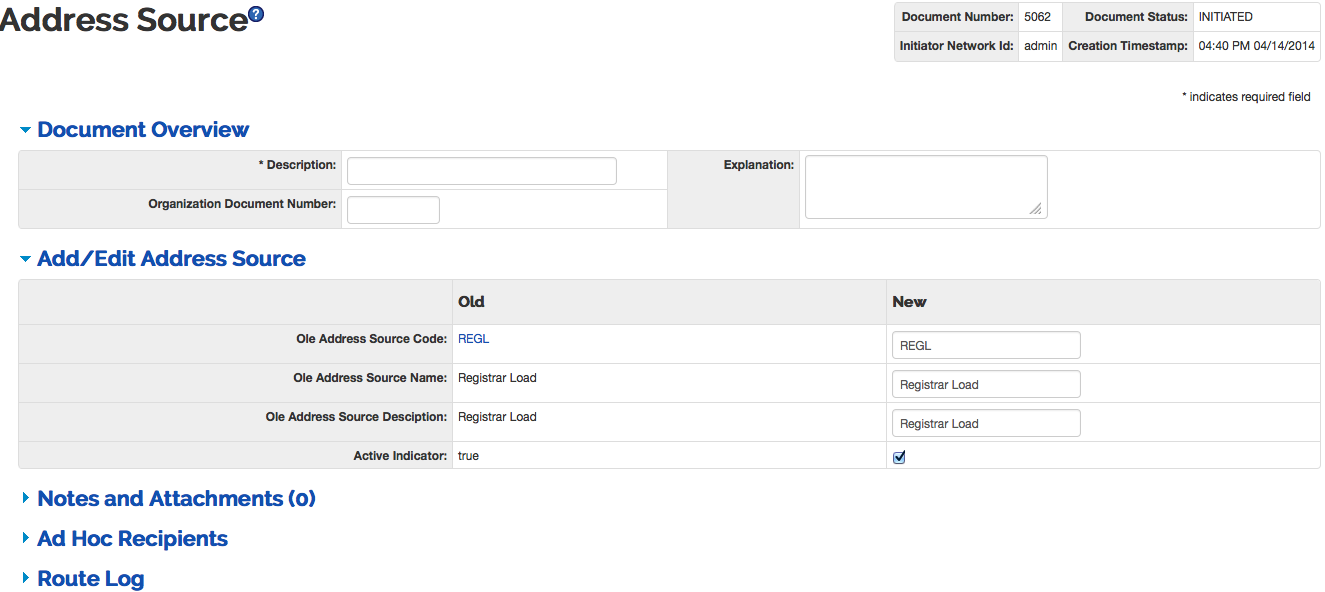Click the document number value 5062

click(1037, 17)
